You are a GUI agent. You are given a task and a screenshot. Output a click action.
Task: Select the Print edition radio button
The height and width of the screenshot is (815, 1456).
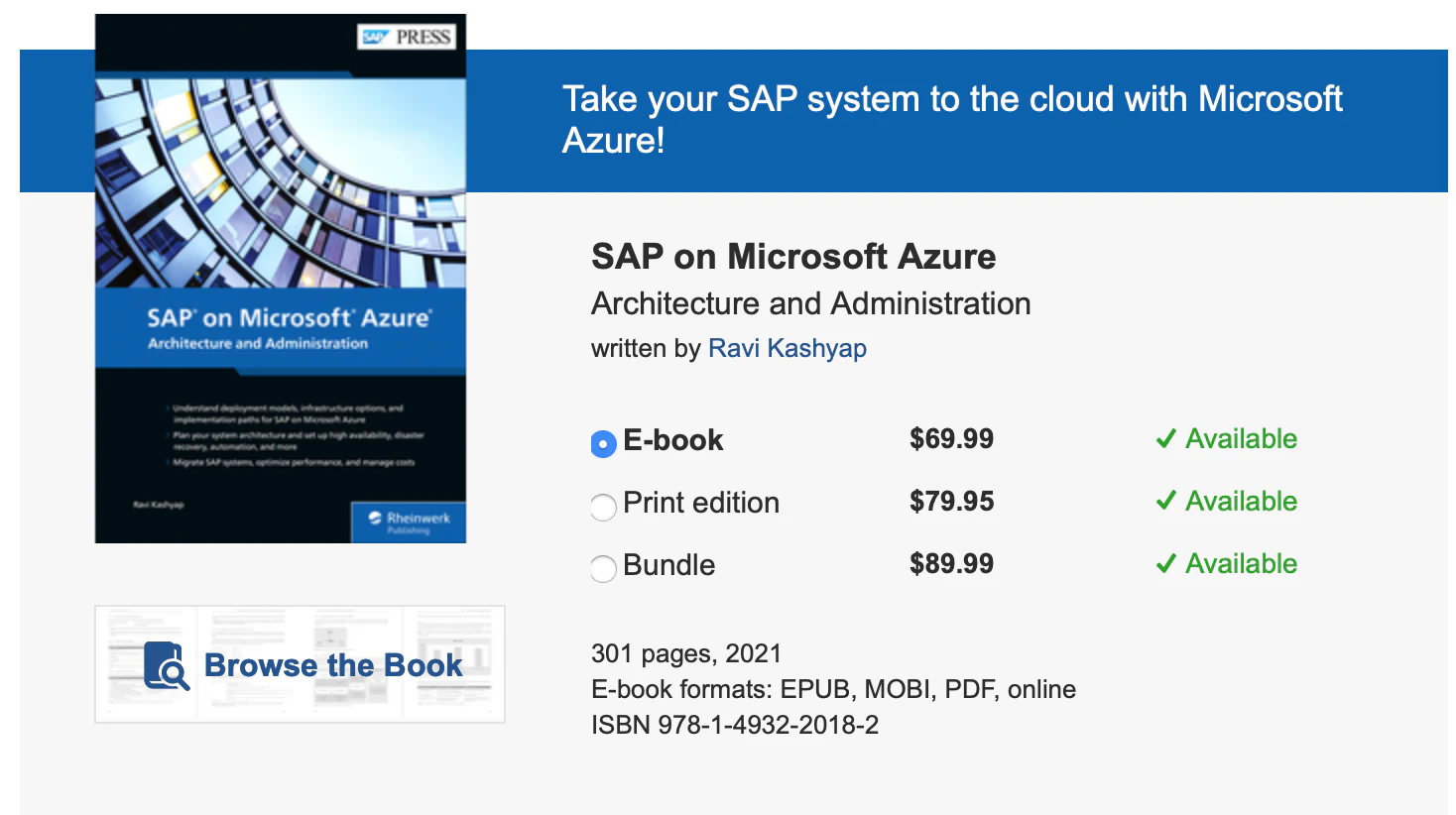[x=603, y=507]
